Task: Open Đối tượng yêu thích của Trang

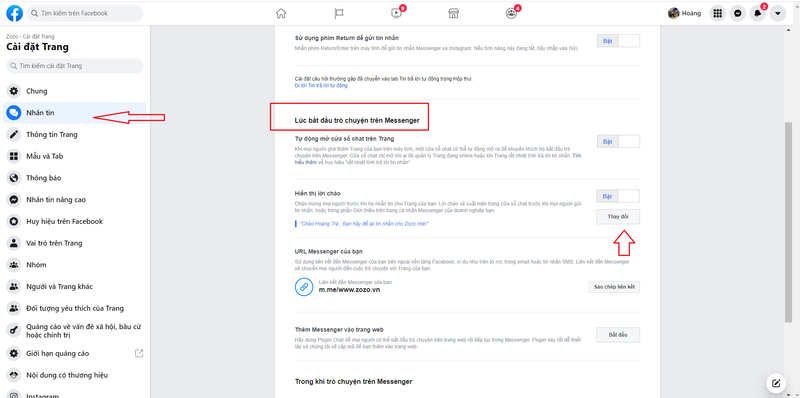Action: [x=74, y=308]
